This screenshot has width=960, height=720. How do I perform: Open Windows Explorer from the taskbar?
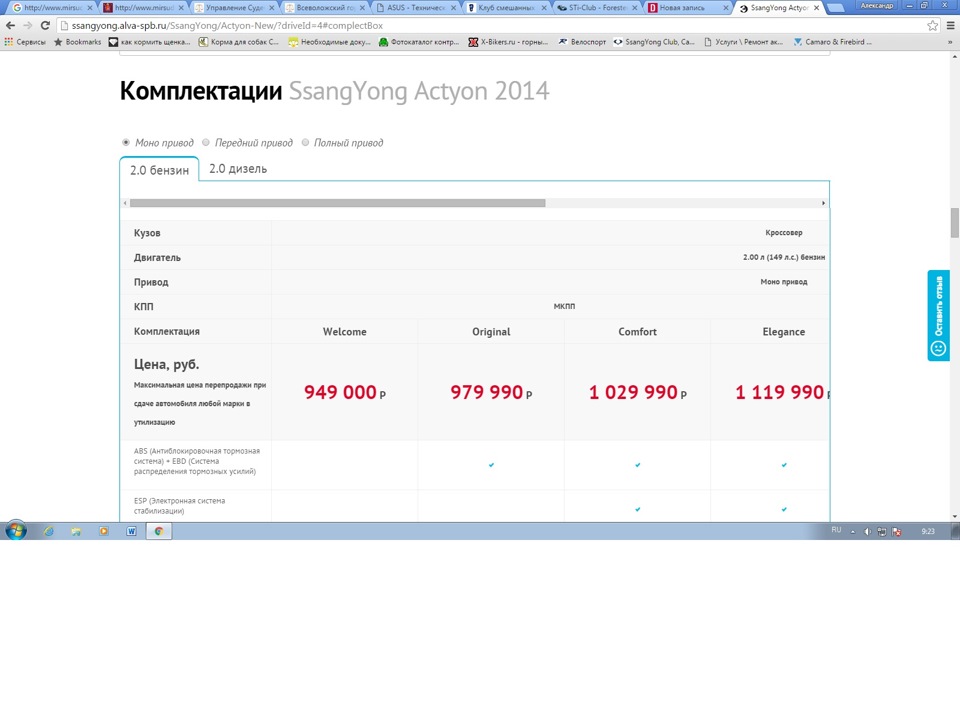76,531
